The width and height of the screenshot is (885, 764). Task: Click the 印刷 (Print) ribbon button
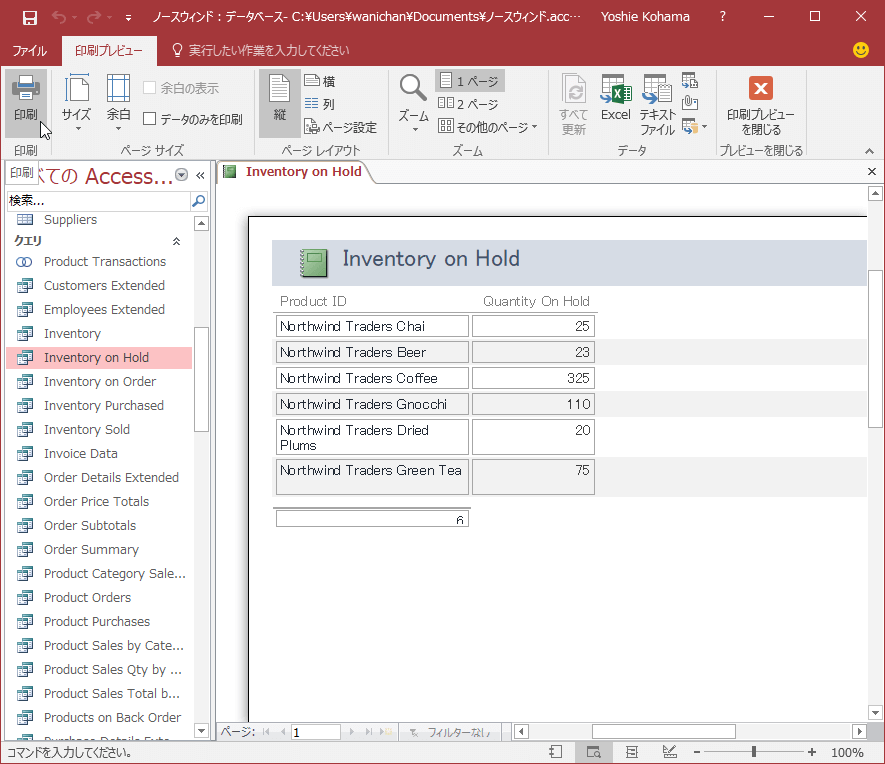tap(26, 103)
